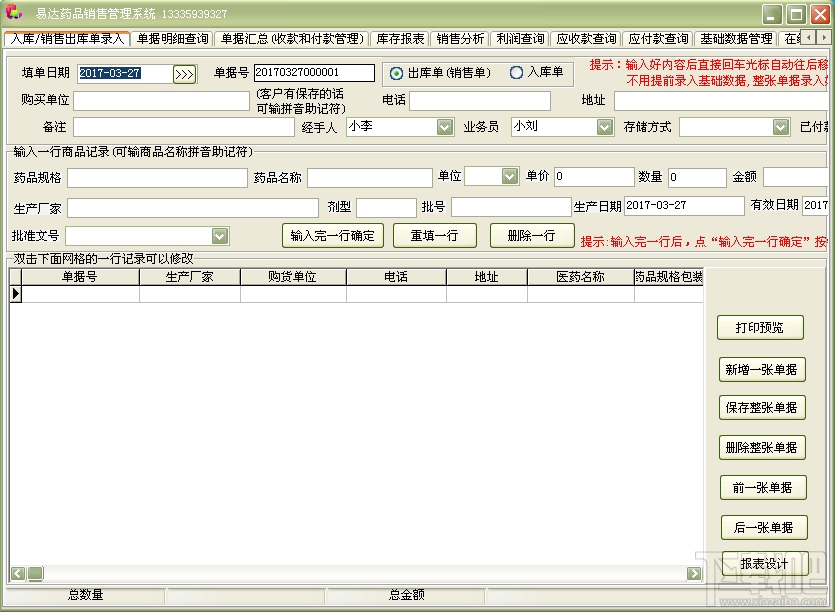
Task: Go to 后一张单据
Action: point(764,527)
